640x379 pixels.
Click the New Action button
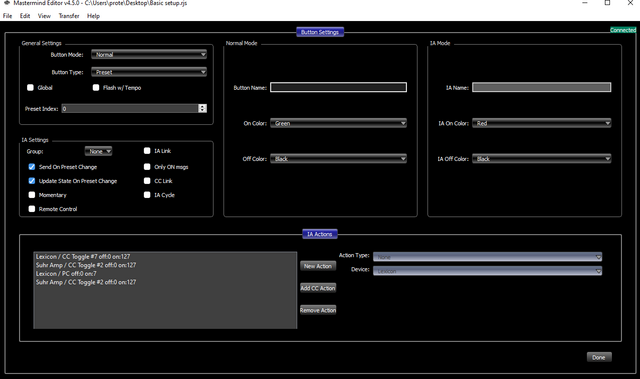coord(318,266)
